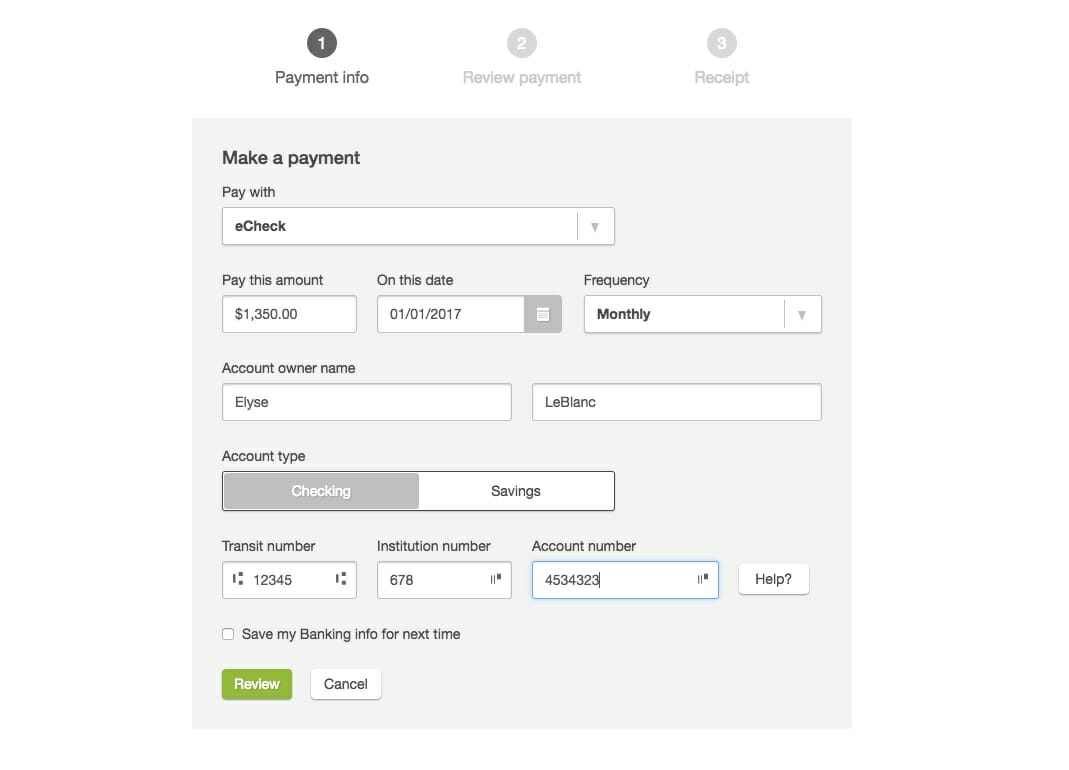Expand the Frequency Monthly dropdown

[702, 314]
